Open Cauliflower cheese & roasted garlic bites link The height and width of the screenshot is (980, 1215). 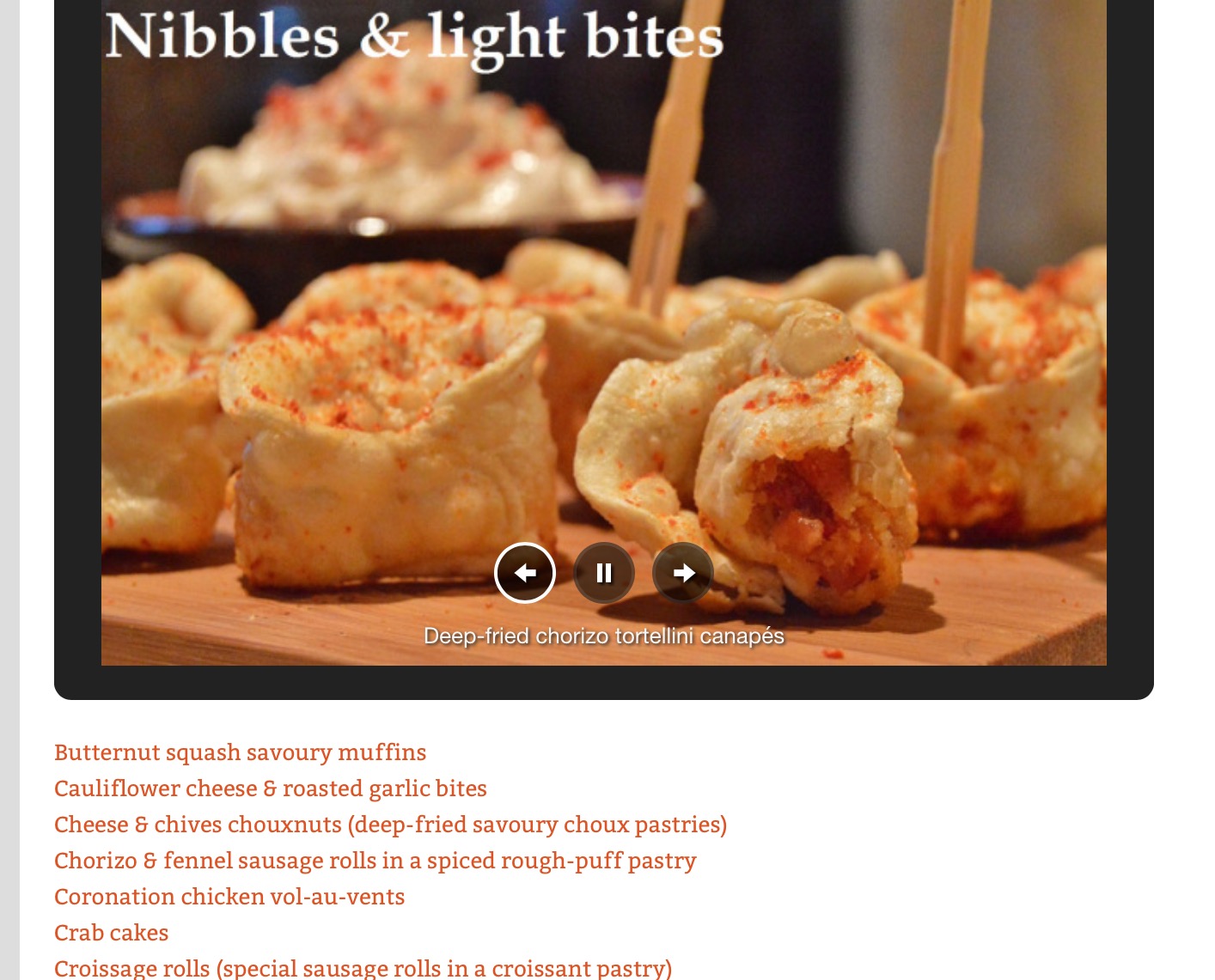(271, 788)
